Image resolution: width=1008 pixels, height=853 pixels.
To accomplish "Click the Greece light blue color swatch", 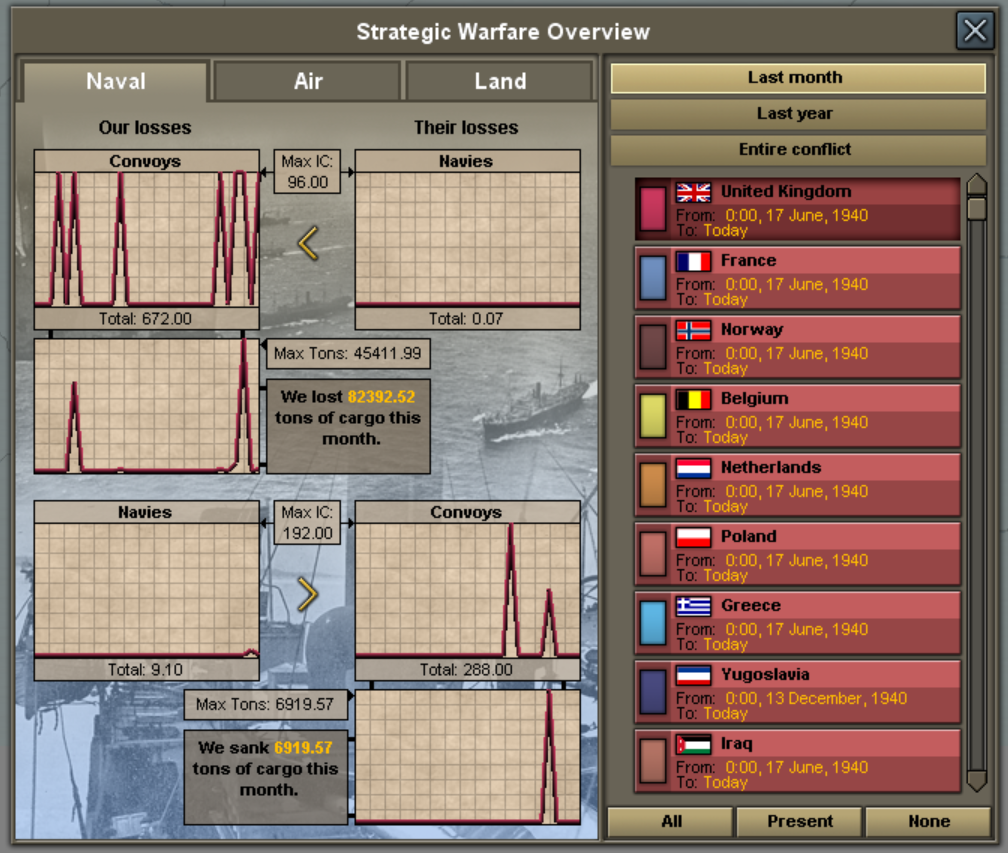I will [x=653, y=622].
